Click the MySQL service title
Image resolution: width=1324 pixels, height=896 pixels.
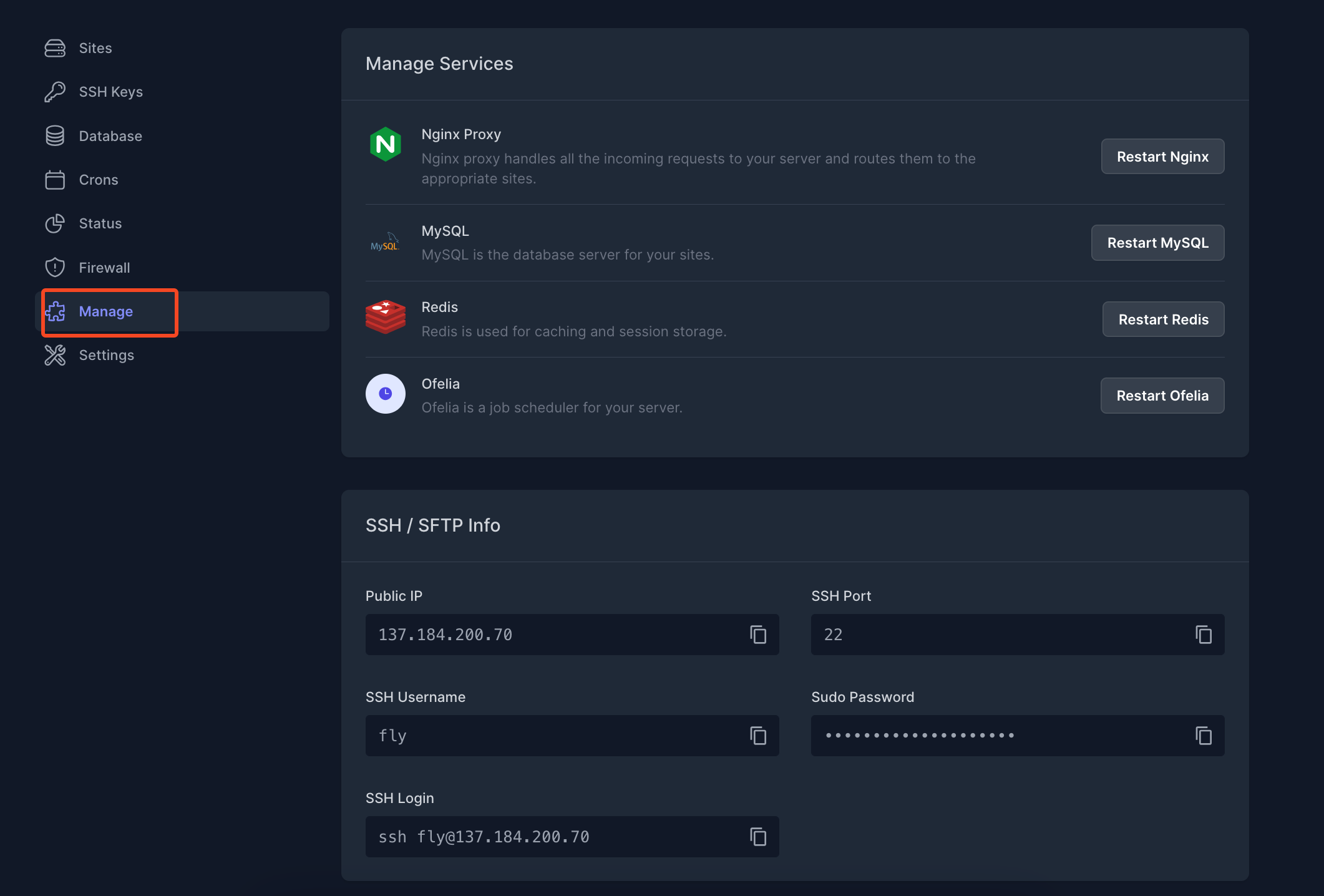pos(445,231)
